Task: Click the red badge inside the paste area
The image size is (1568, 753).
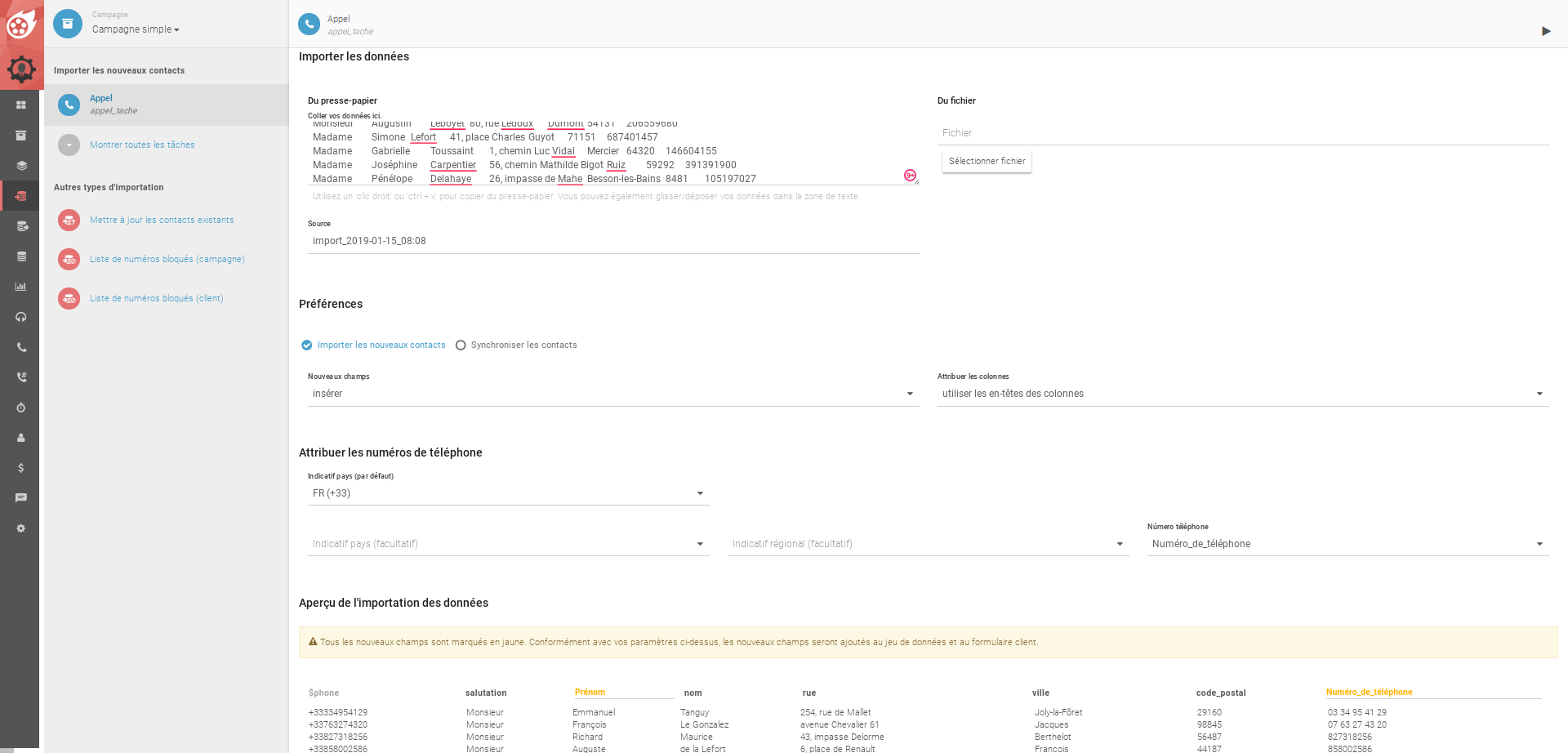Action: tap(910, 176)
